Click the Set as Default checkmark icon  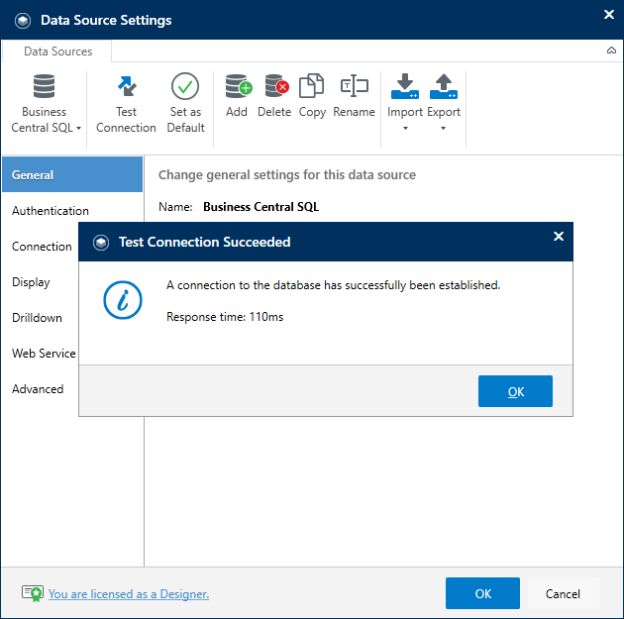coord(185,86)
